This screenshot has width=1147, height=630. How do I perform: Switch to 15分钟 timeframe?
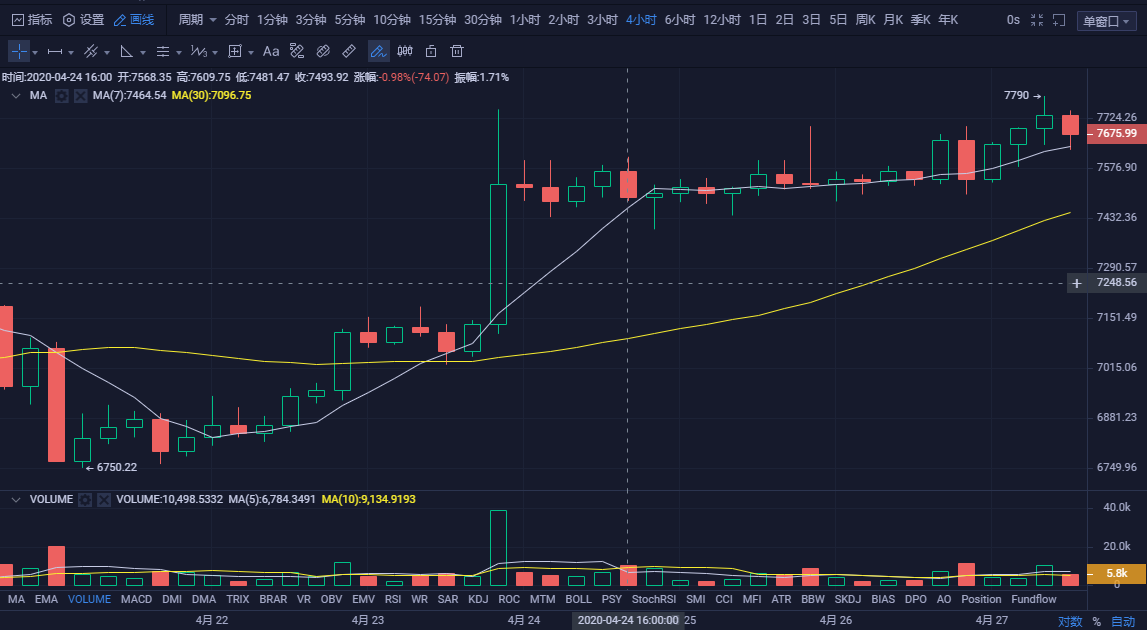[437, 20]
